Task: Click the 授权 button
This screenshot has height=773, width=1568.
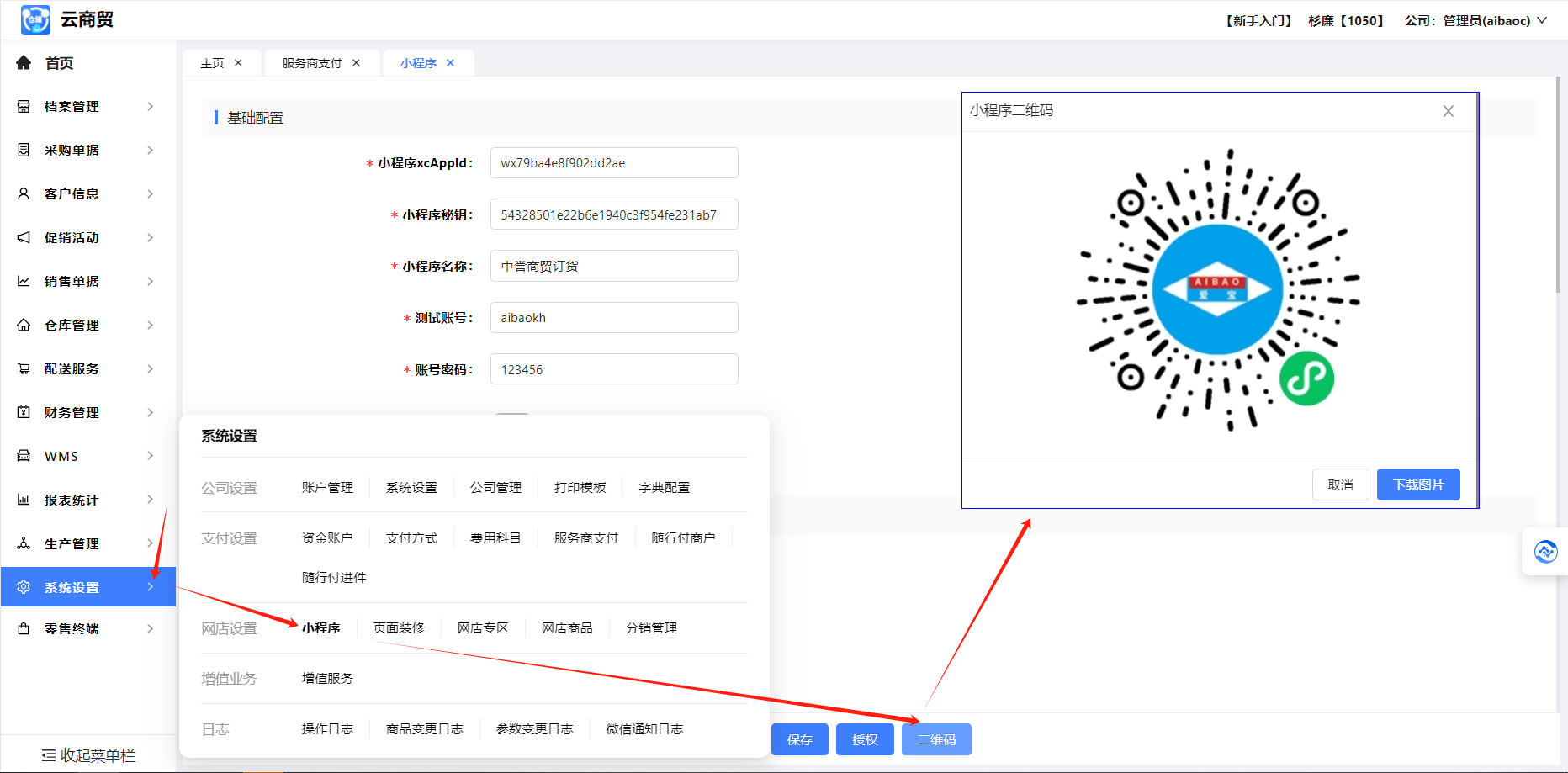Action: (865, 739)
